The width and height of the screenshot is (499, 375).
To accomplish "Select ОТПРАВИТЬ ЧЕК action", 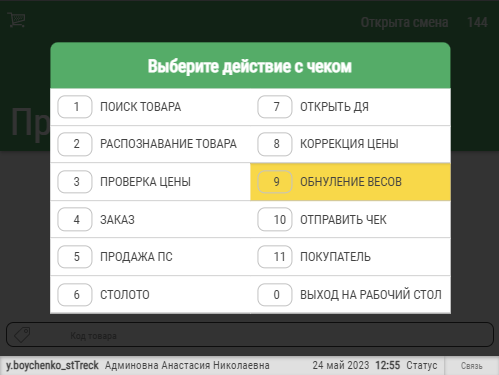I will click(x=350, y=220).
